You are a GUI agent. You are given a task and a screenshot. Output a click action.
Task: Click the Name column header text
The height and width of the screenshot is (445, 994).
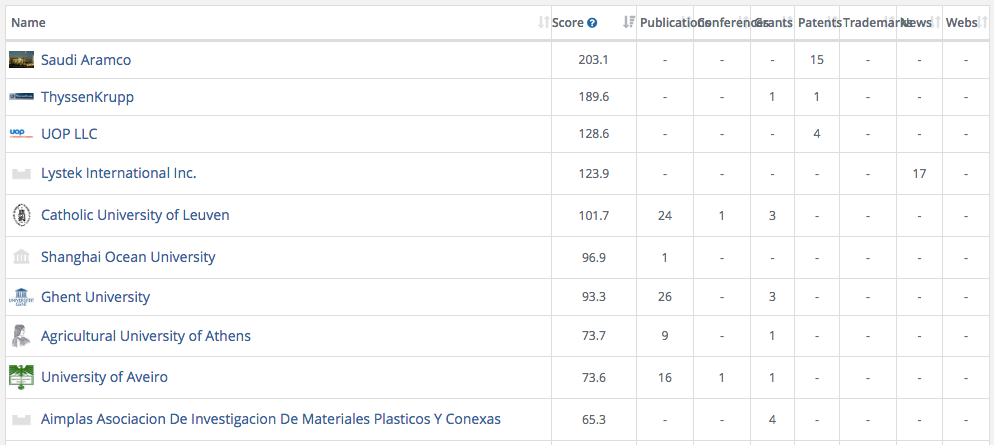click(x=29, y=23)
